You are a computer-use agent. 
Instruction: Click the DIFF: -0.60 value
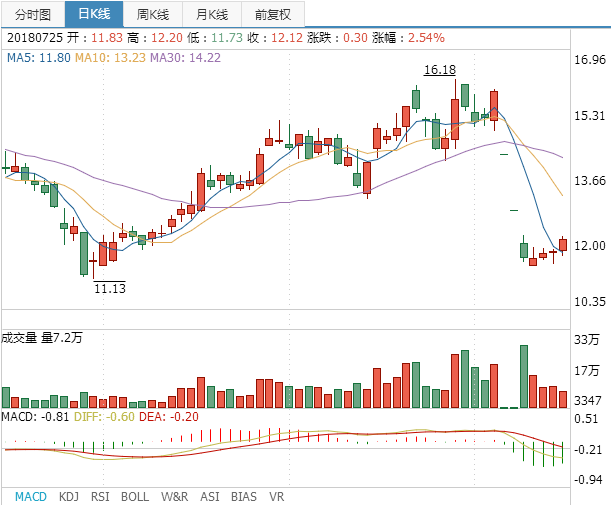tap(104, 417)
